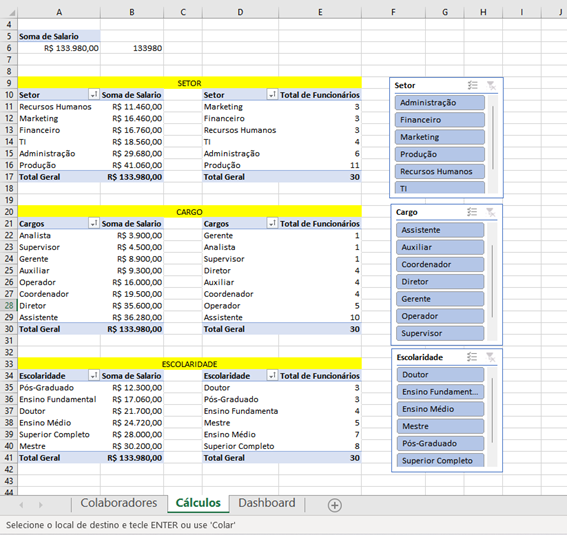Filter Setor slicer by Financeiro
The image size is (567, 535).
pyautogui.click(x=439, y=120)
